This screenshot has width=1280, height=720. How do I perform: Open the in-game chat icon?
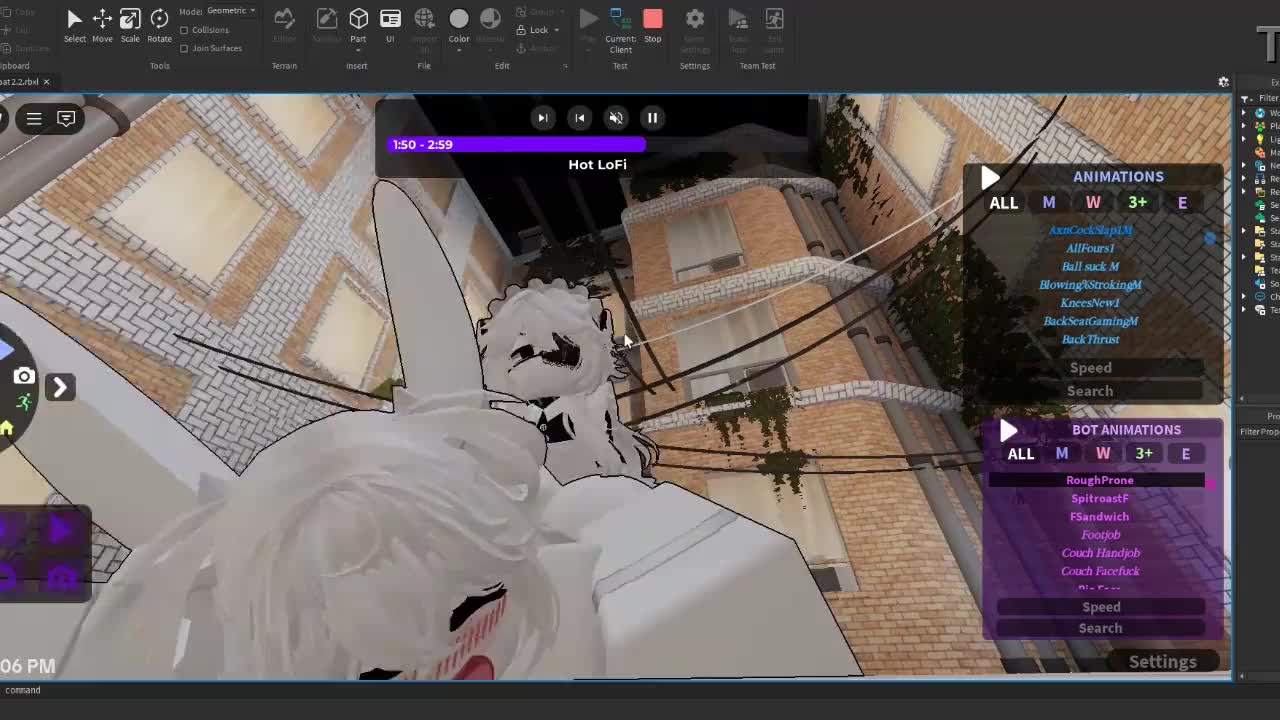[66, 119]
